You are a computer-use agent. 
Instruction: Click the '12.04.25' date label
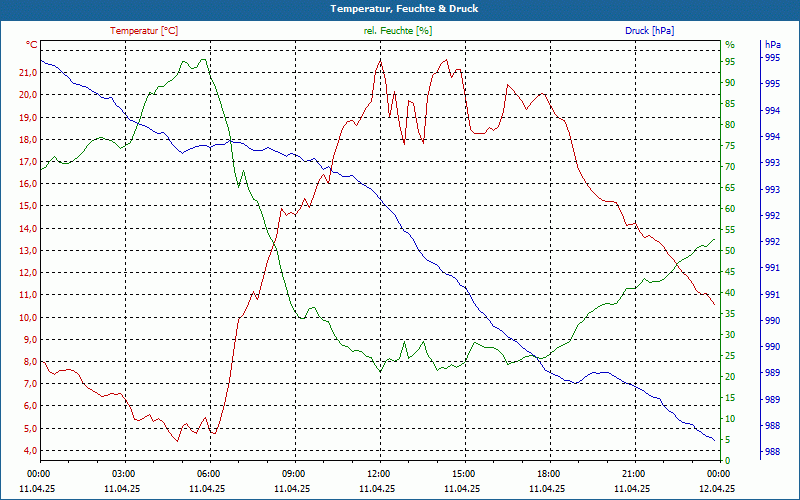point(717,489)
